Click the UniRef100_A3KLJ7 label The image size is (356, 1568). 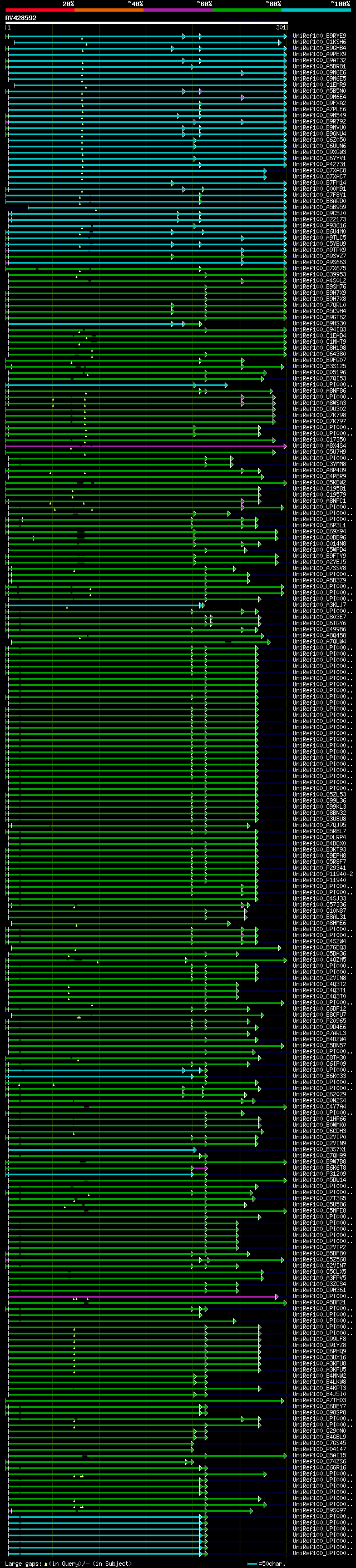click(x=319, y=605)
